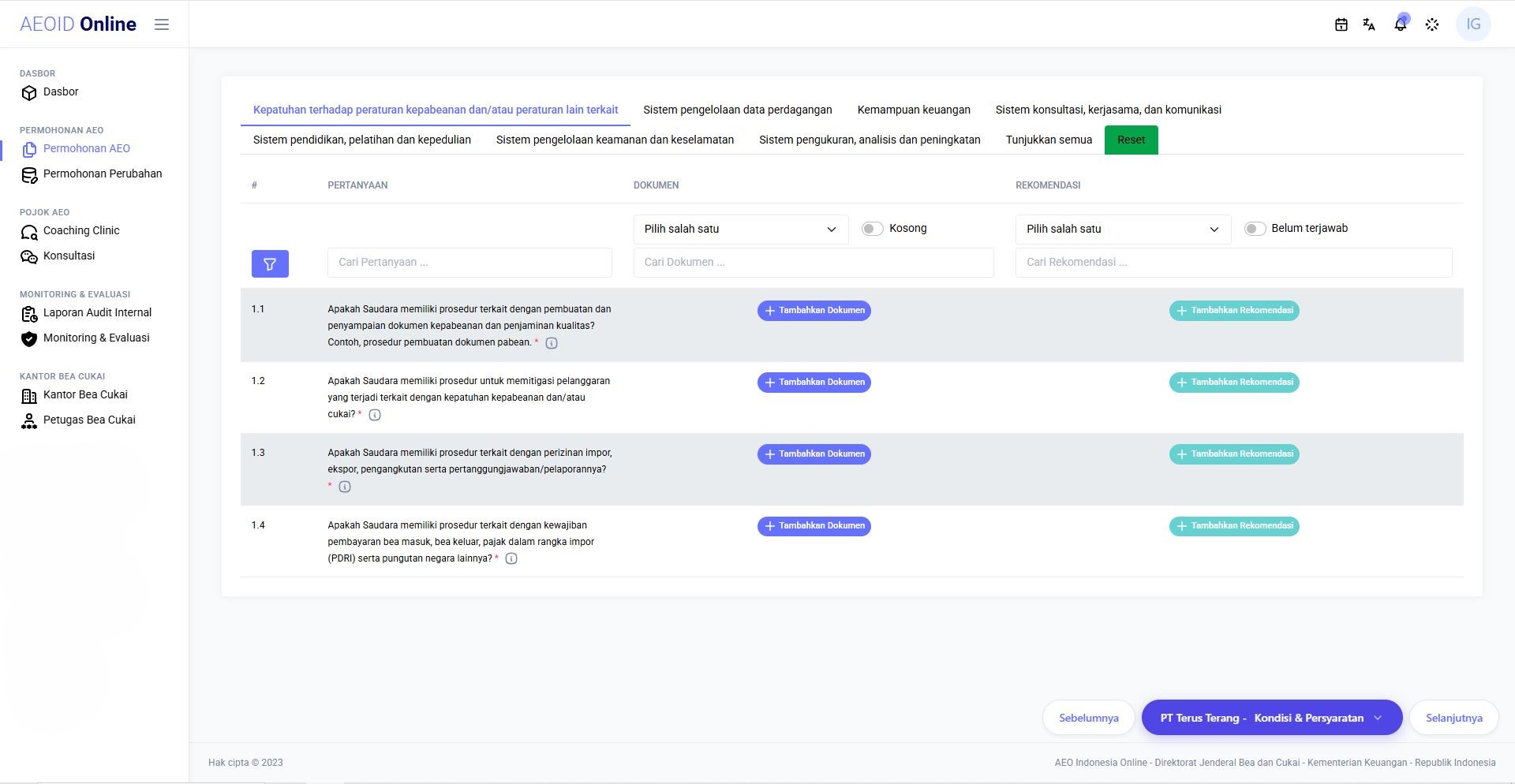Select Sistem pengelolaan data perdagangan tab

click(738, 110)
